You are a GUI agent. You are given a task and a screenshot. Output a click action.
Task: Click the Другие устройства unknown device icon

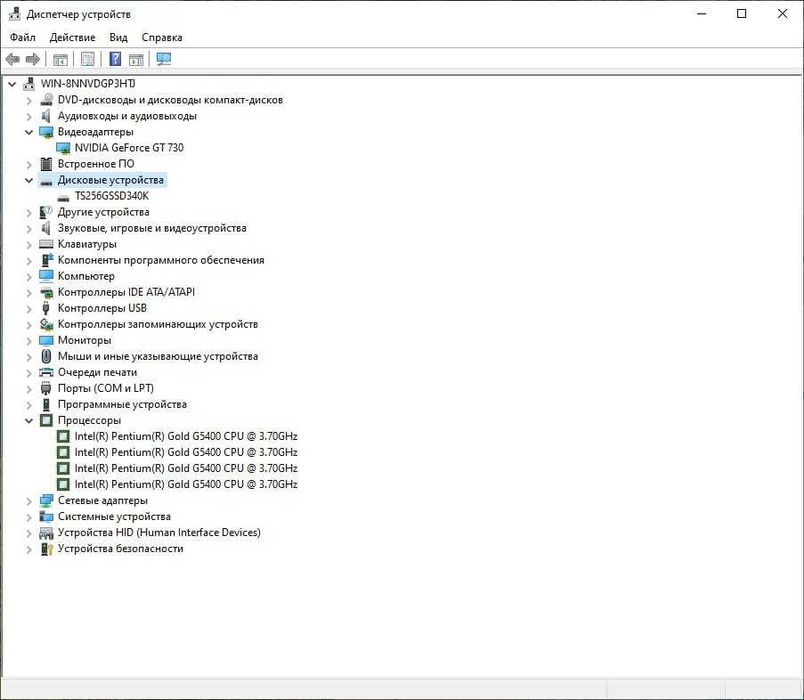coord(46,212)
